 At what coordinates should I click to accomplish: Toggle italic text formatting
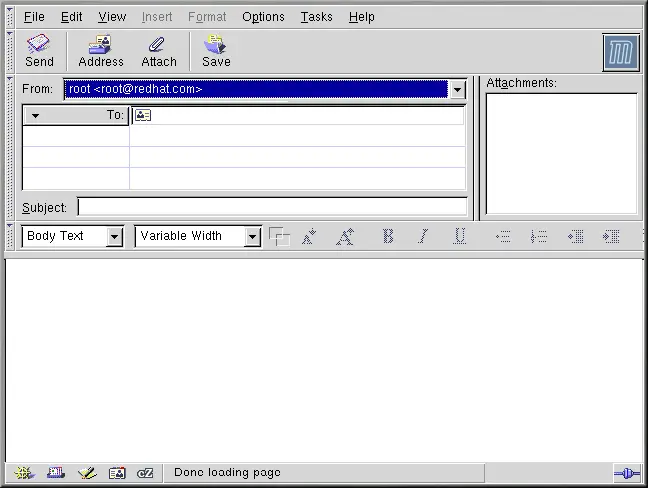pos(423,237)
